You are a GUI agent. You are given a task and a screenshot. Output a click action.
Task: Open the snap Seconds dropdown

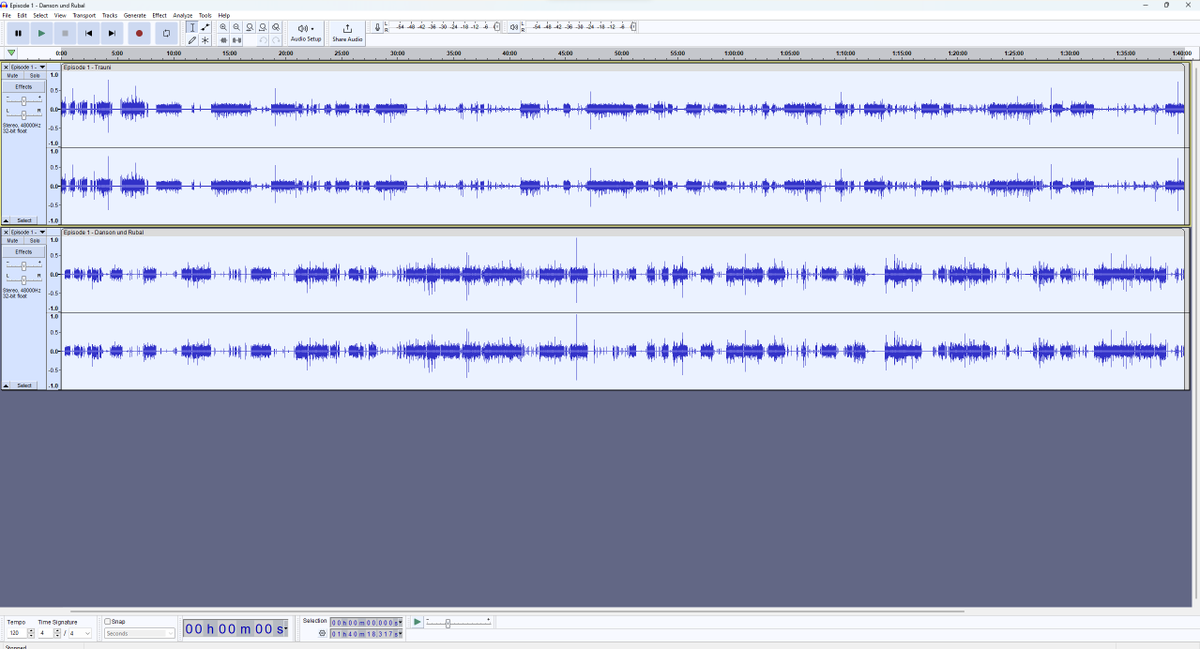140,633
